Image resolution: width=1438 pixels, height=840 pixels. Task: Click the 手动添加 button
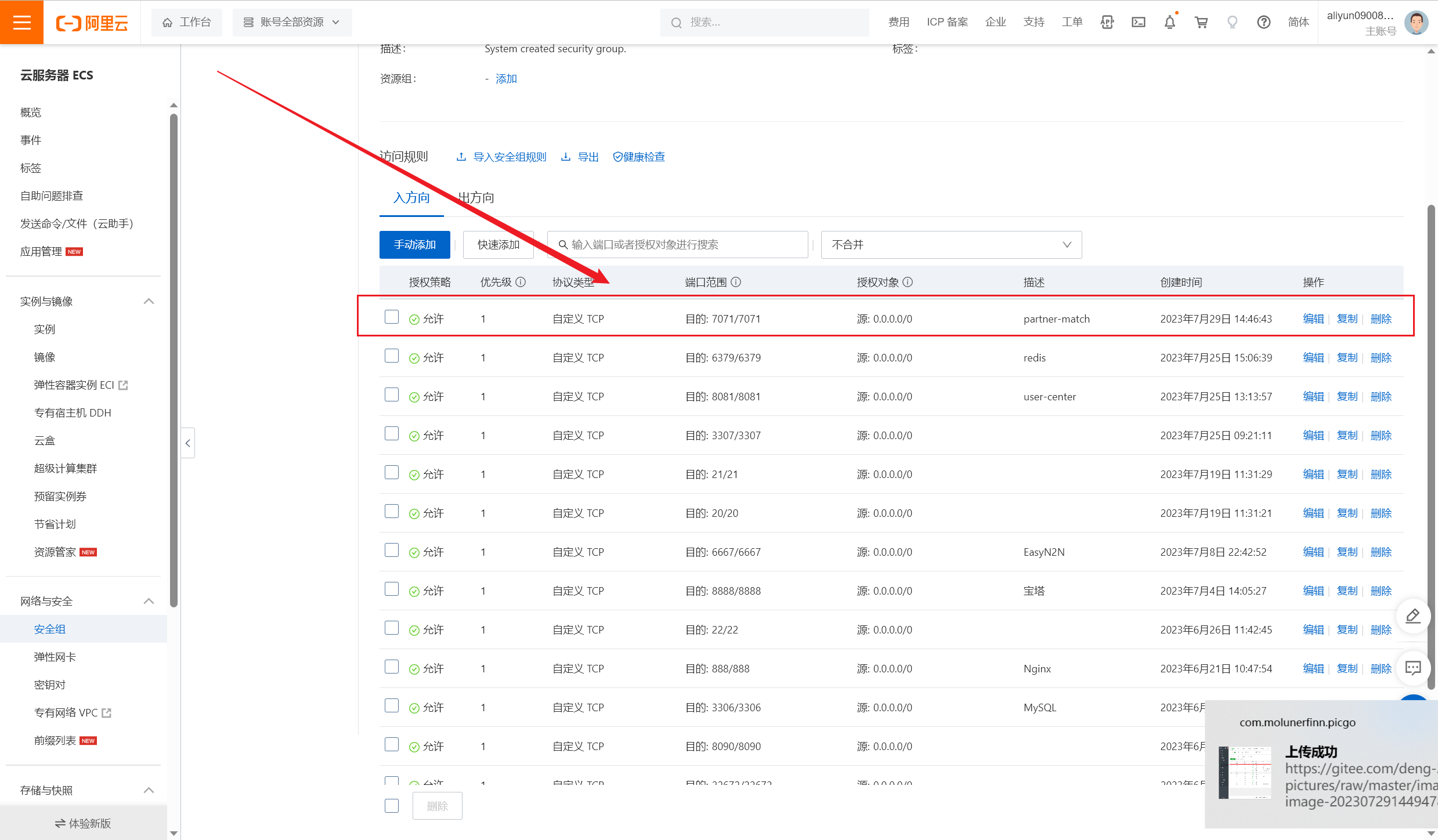coord(415,245)
